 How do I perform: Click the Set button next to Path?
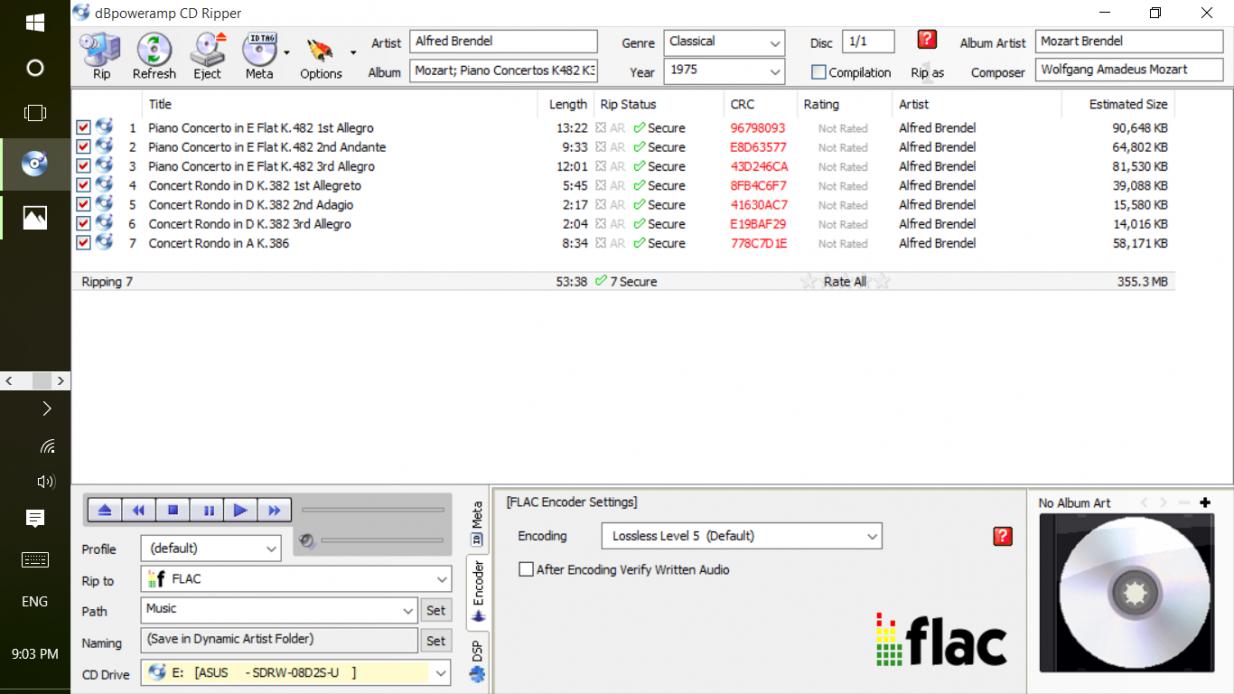[436, 610]
